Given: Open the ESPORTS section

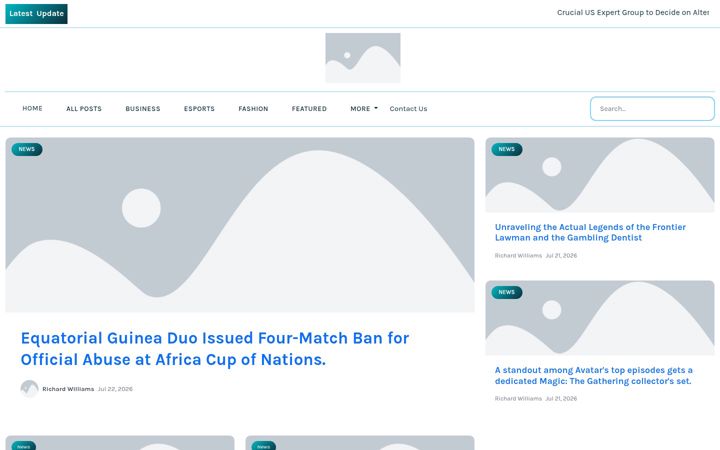Looking at the screenshot, I should coord(199,109).
